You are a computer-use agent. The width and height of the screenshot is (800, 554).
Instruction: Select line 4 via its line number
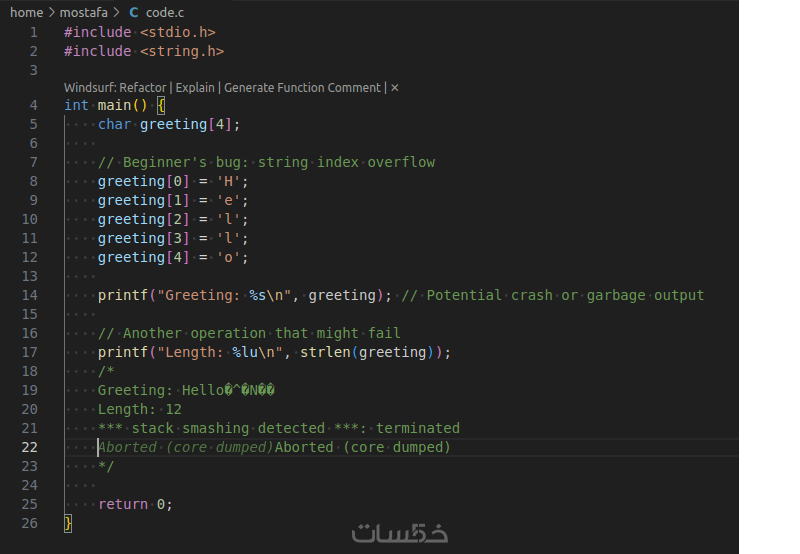34,105
